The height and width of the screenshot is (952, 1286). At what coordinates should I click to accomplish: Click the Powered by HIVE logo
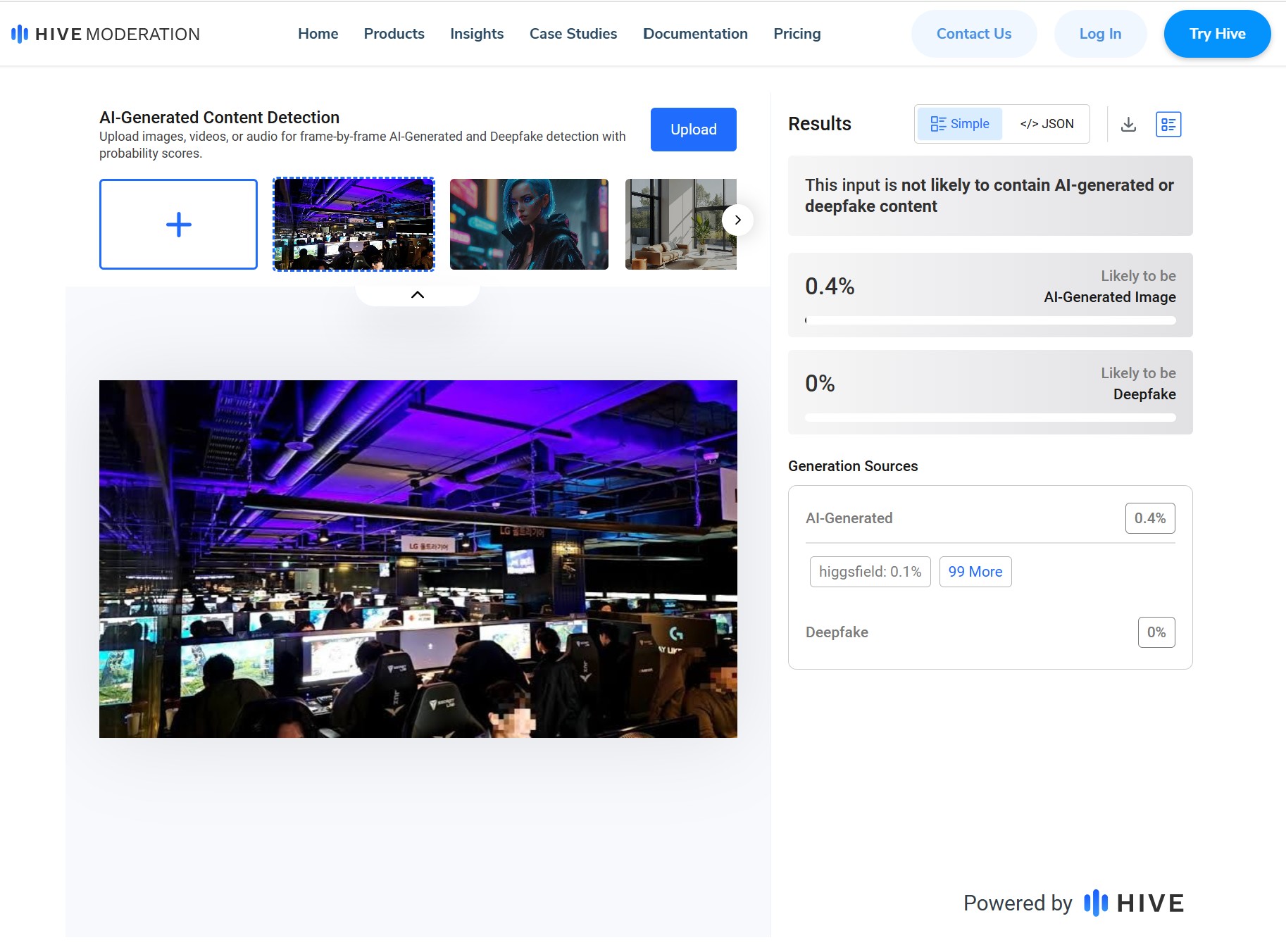click(x=1073, y=903)
